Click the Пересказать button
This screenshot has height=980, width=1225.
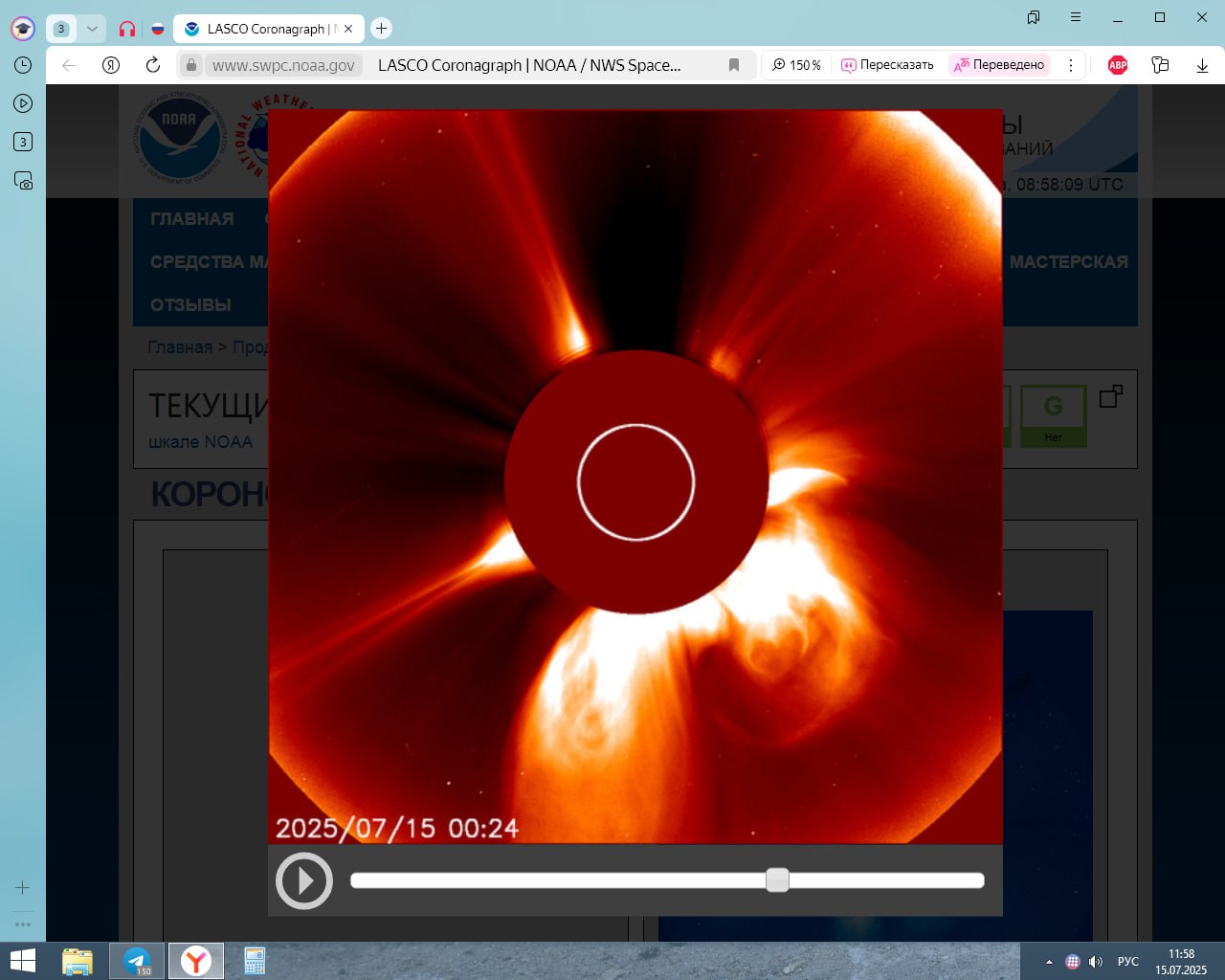pyautogui.click(x=887, y=65)
